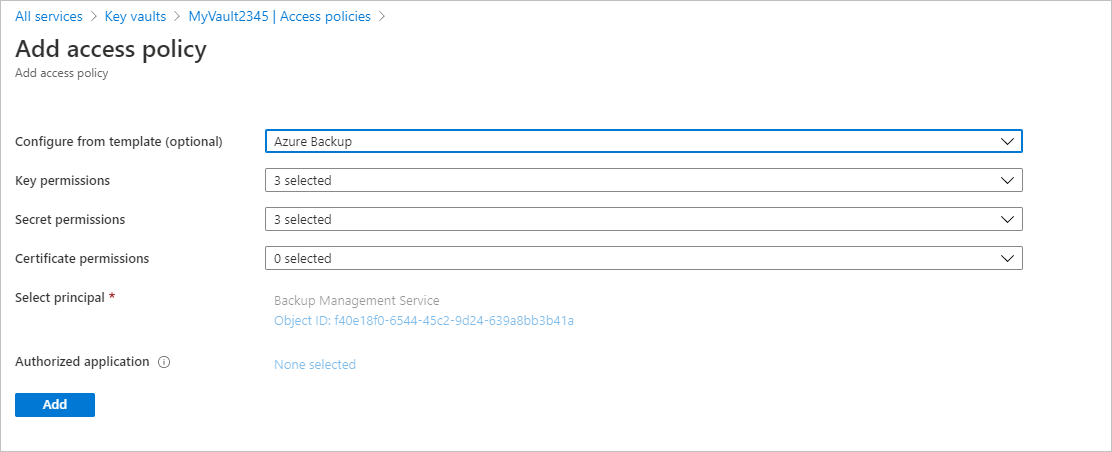Viewport: 1112px width, 452px height.
Task: Return to MyVault2345 Access policies page
Action: coord(279,17)
